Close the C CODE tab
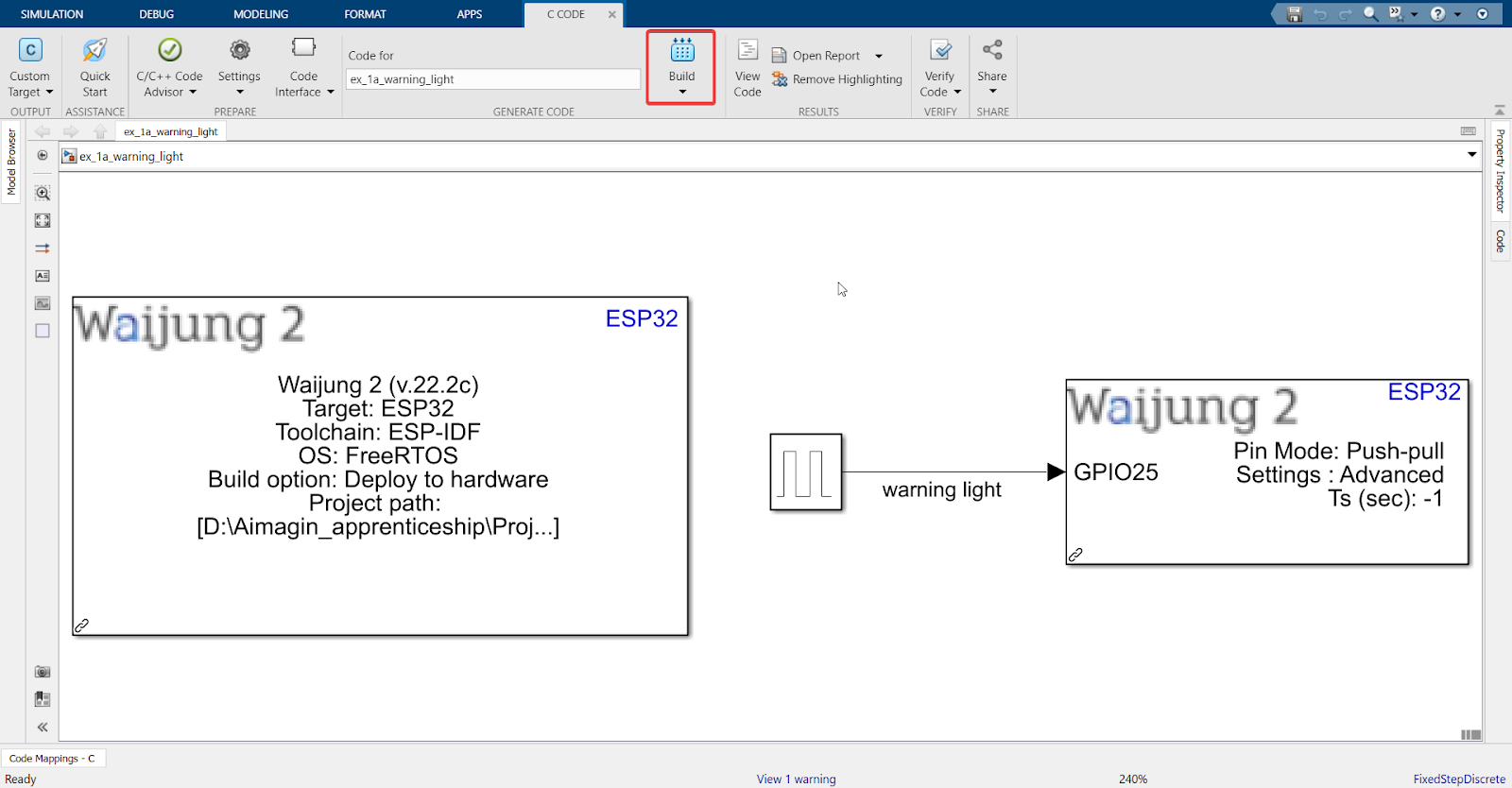Viewport: 1512px width, 788px height. click(612, 14)
